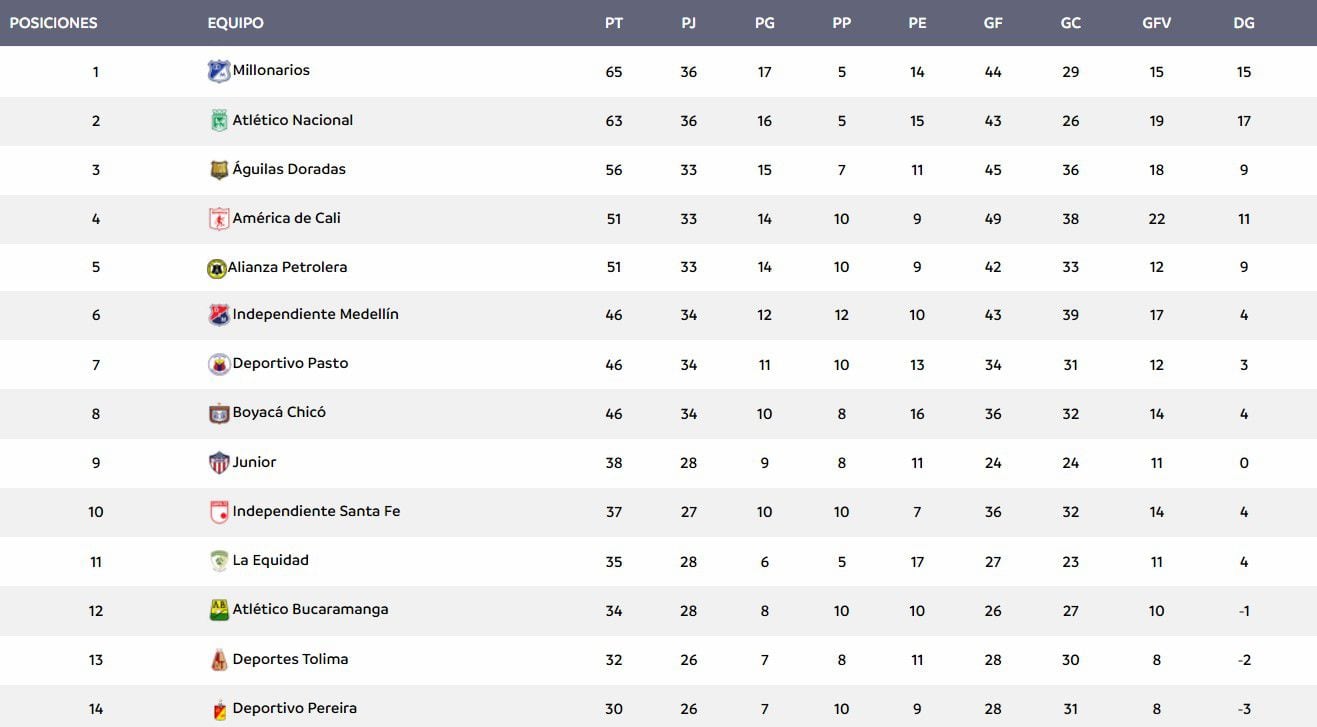1317x727 pixels.
Task: Open the Deportivo Pasto team link
Action: [290, 363]
